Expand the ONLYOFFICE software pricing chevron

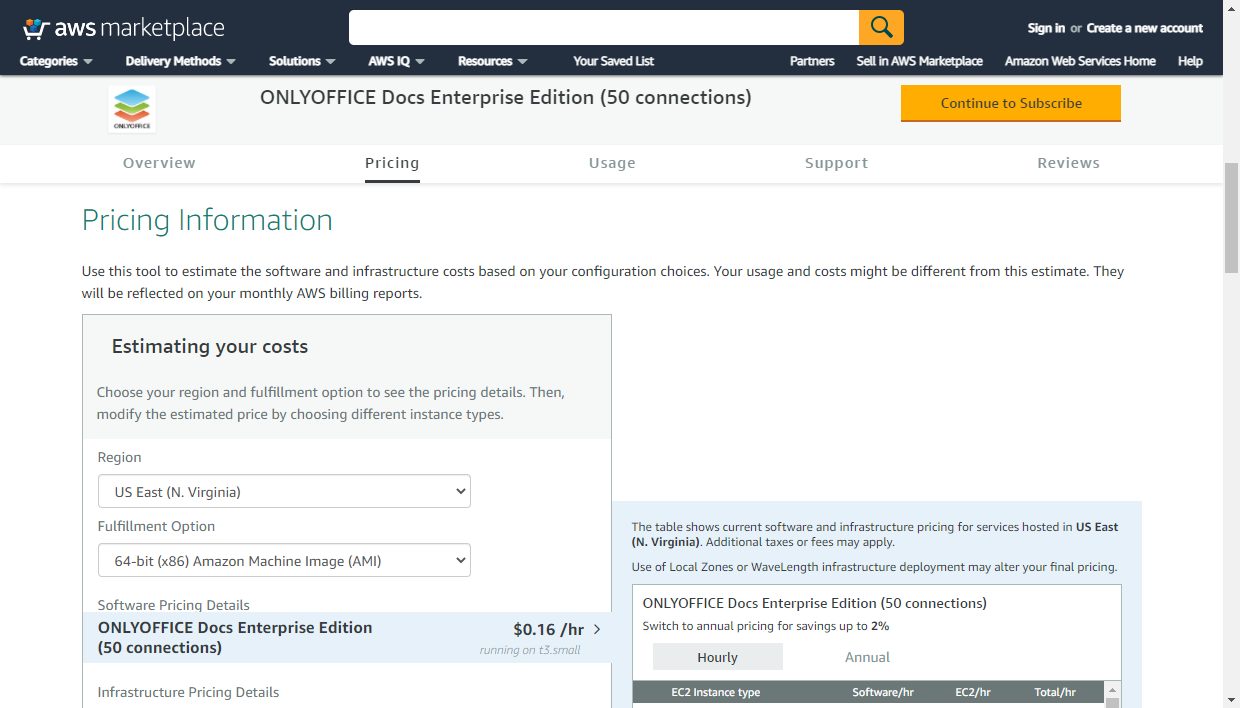[597, 629]
